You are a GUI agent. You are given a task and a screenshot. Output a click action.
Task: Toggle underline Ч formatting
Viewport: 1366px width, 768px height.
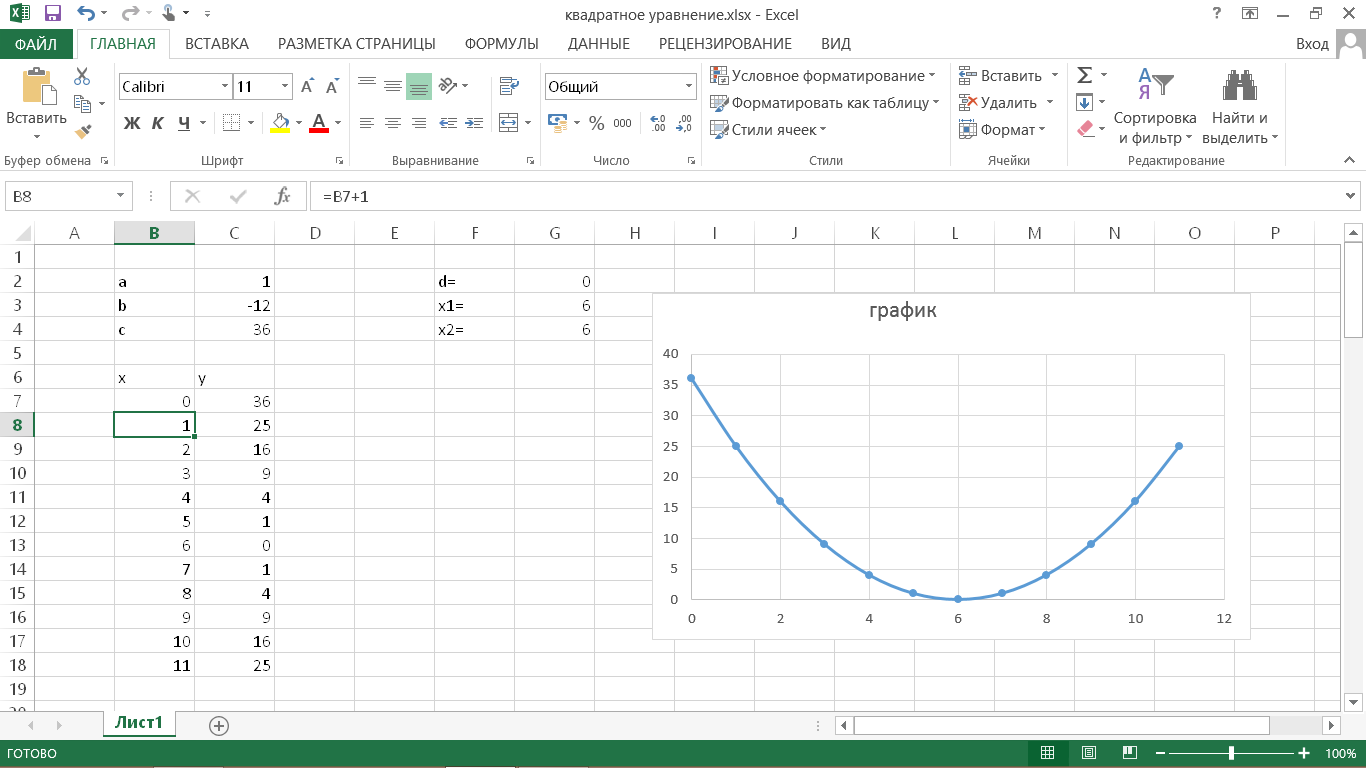[184, 123]
